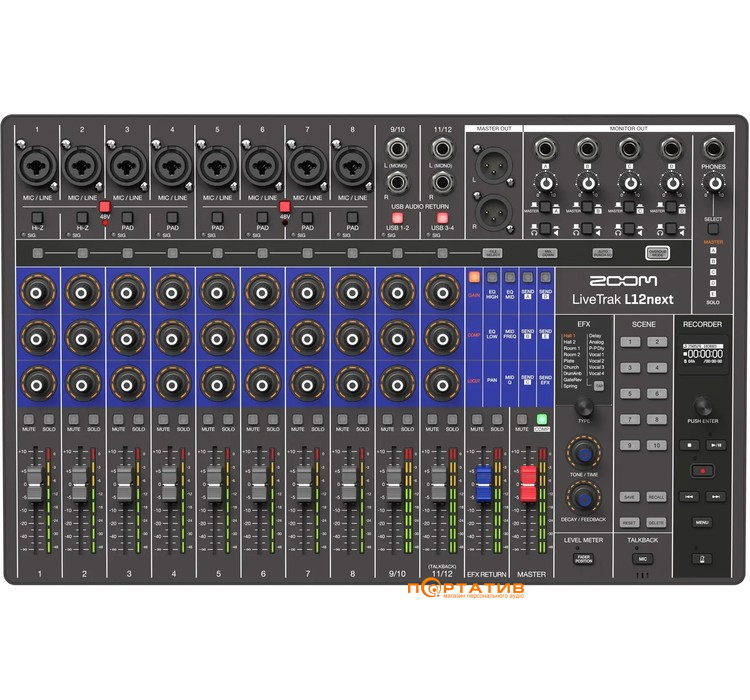This screenshot has width=750, height=700.
Task: Click the EFX DECAY / FEEDBACK knob
Action: (584, 499)
